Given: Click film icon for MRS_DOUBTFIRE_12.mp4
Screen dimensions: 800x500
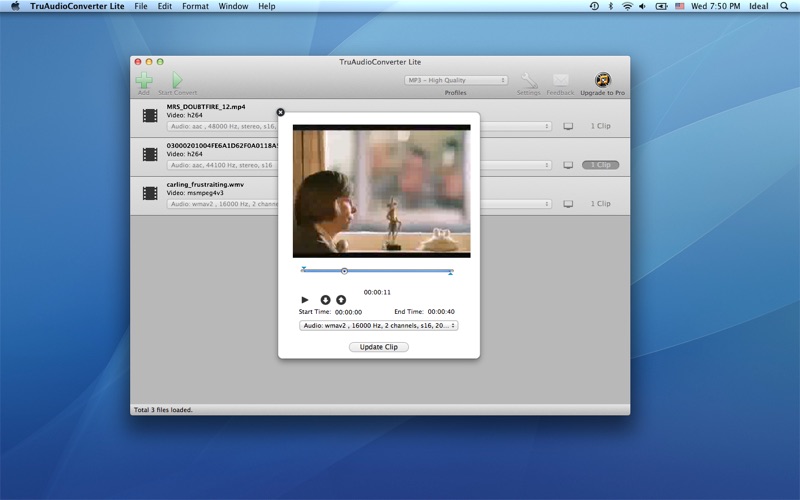Looking at the screenshot, I should pyautogui.click(x=150, y=116).
